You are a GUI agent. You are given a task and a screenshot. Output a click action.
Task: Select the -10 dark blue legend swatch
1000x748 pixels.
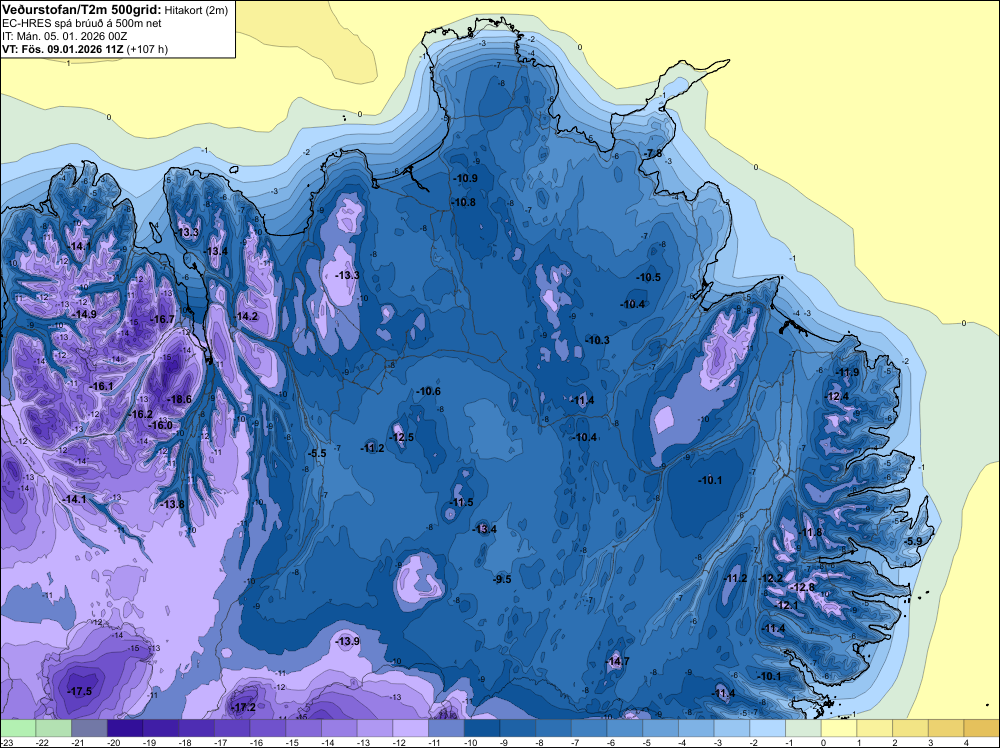(482, 728)
